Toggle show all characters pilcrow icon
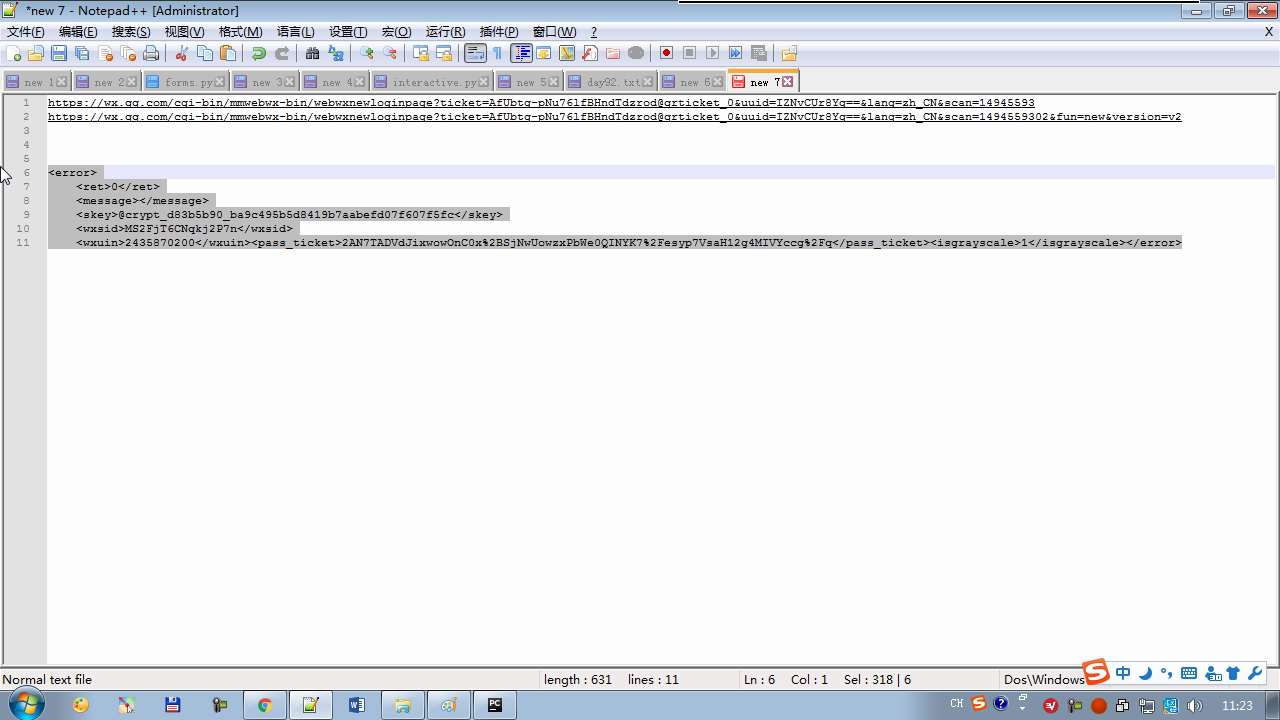The image size is (1280, 720). coord(498,53)
